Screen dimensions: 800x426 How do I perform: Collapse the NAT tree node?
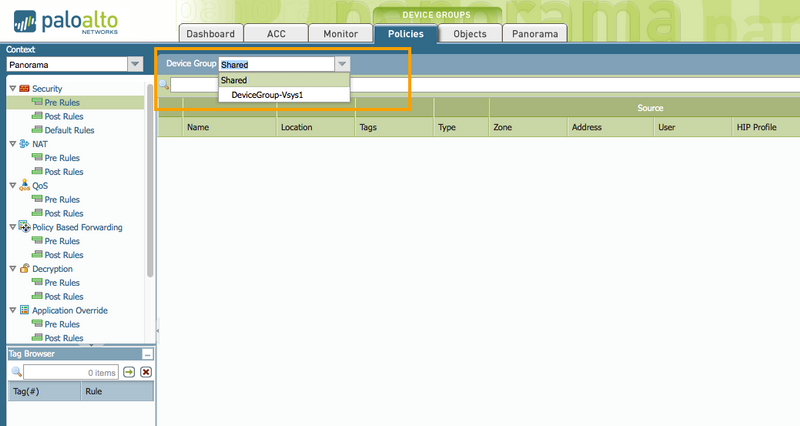13,144
